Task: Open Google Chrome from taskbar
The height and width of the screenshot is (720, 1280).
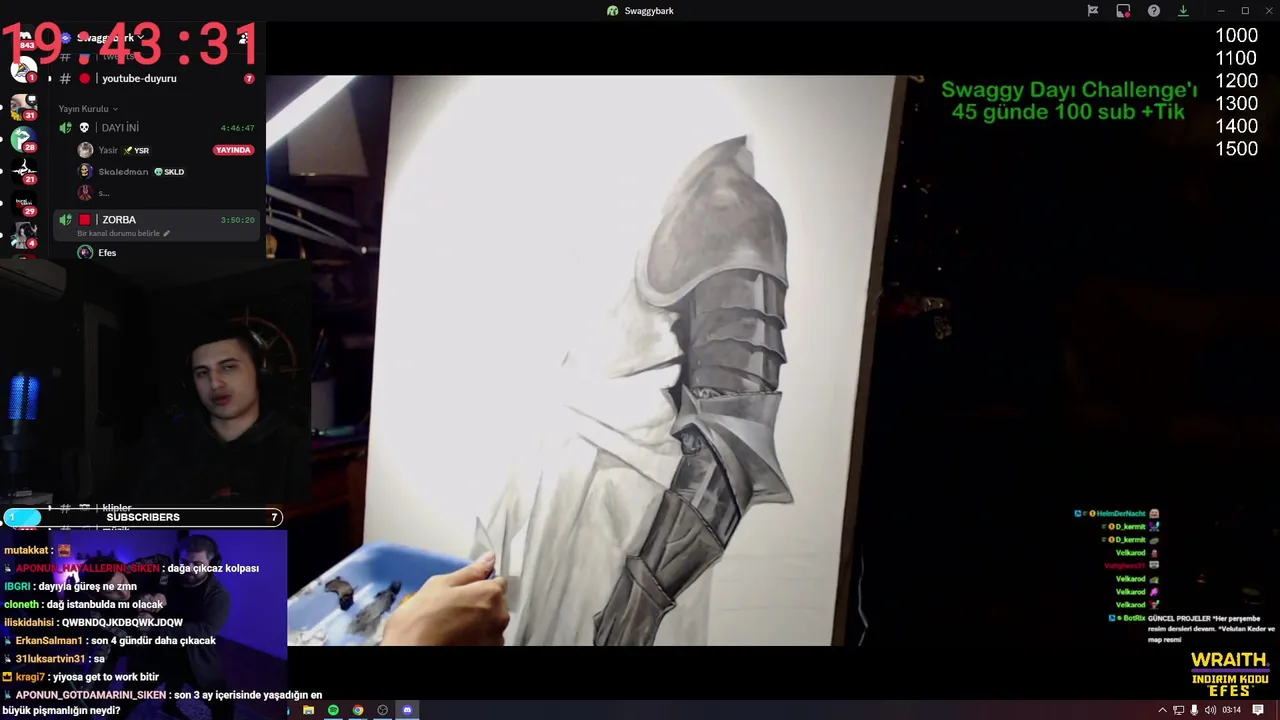Action: point(358,710)
